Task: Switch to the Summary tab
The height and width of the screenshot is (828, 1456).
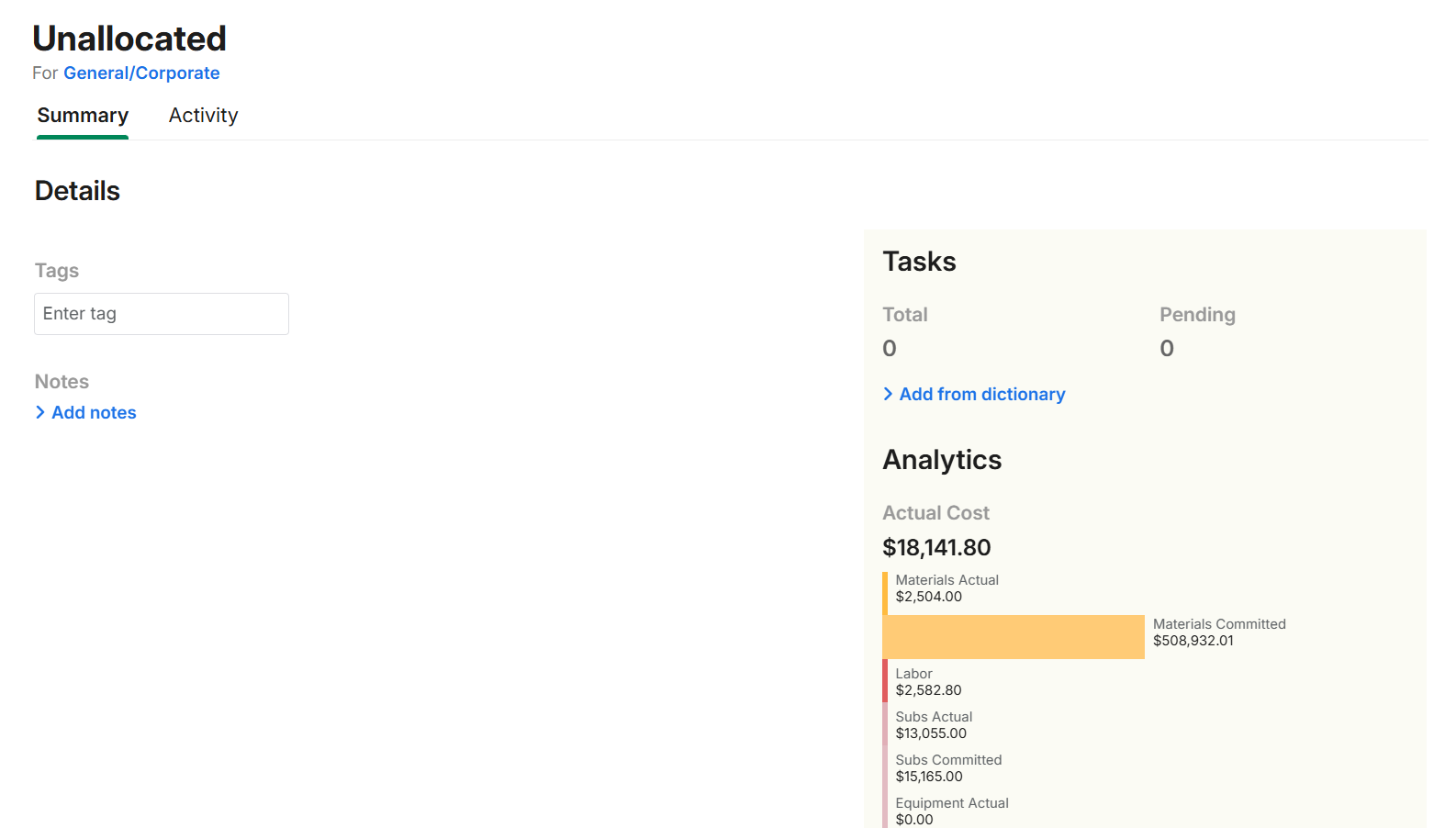Action: click(x=83, y=116)
